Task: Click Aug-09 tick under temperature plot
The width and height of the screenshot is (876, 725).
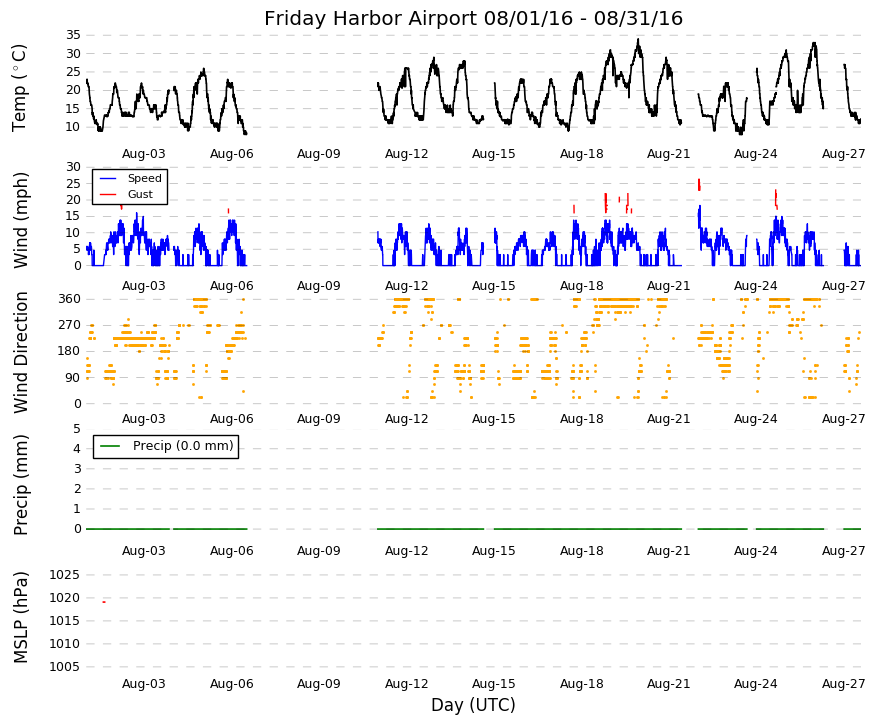Action: tap(318, 154)
